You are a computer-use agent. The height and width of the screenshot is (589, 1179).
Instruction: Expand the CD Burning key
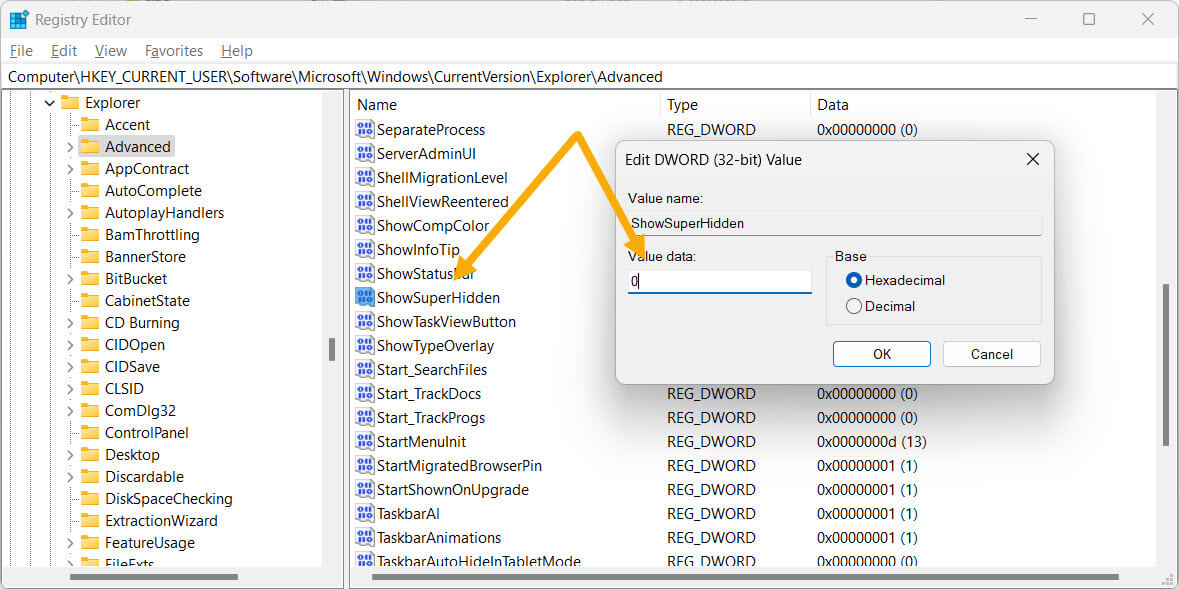[x=70, y=323]
